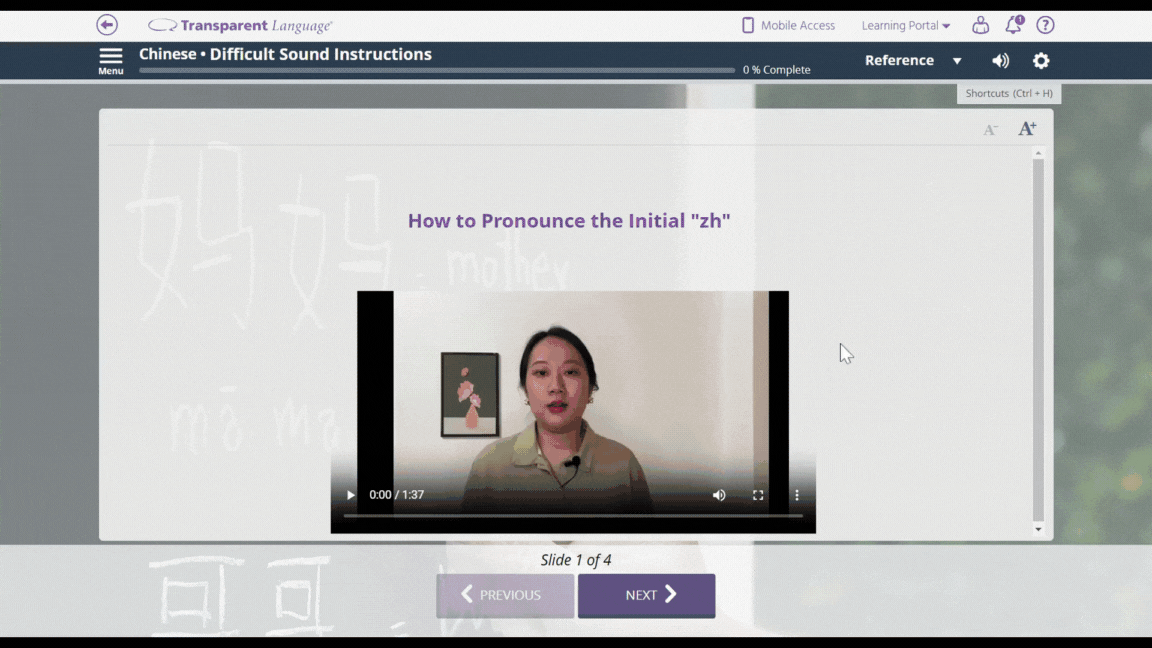The image size is (1152, 648).
Task: Open the hamburger Menu
Action: (111, 60)
